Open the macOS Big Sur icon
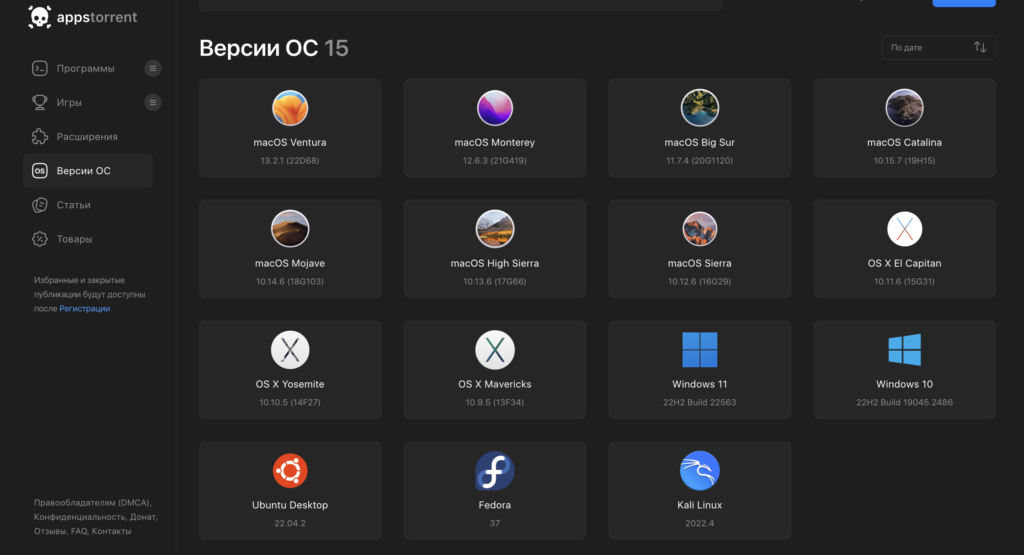Screen dimensions: 1024x555 [699, 108]
